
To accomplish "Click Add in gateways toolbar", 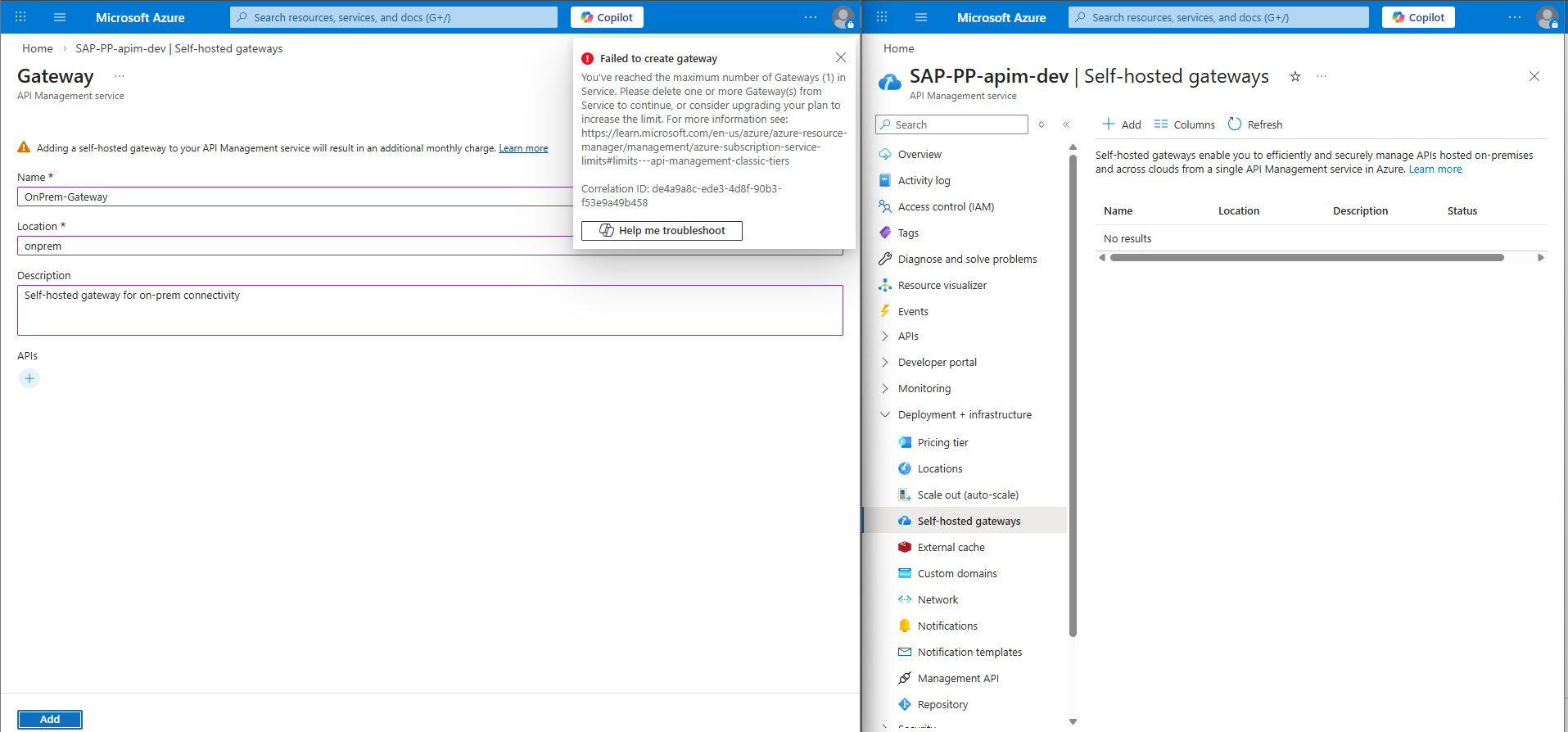I will (x=1122, y=124).
